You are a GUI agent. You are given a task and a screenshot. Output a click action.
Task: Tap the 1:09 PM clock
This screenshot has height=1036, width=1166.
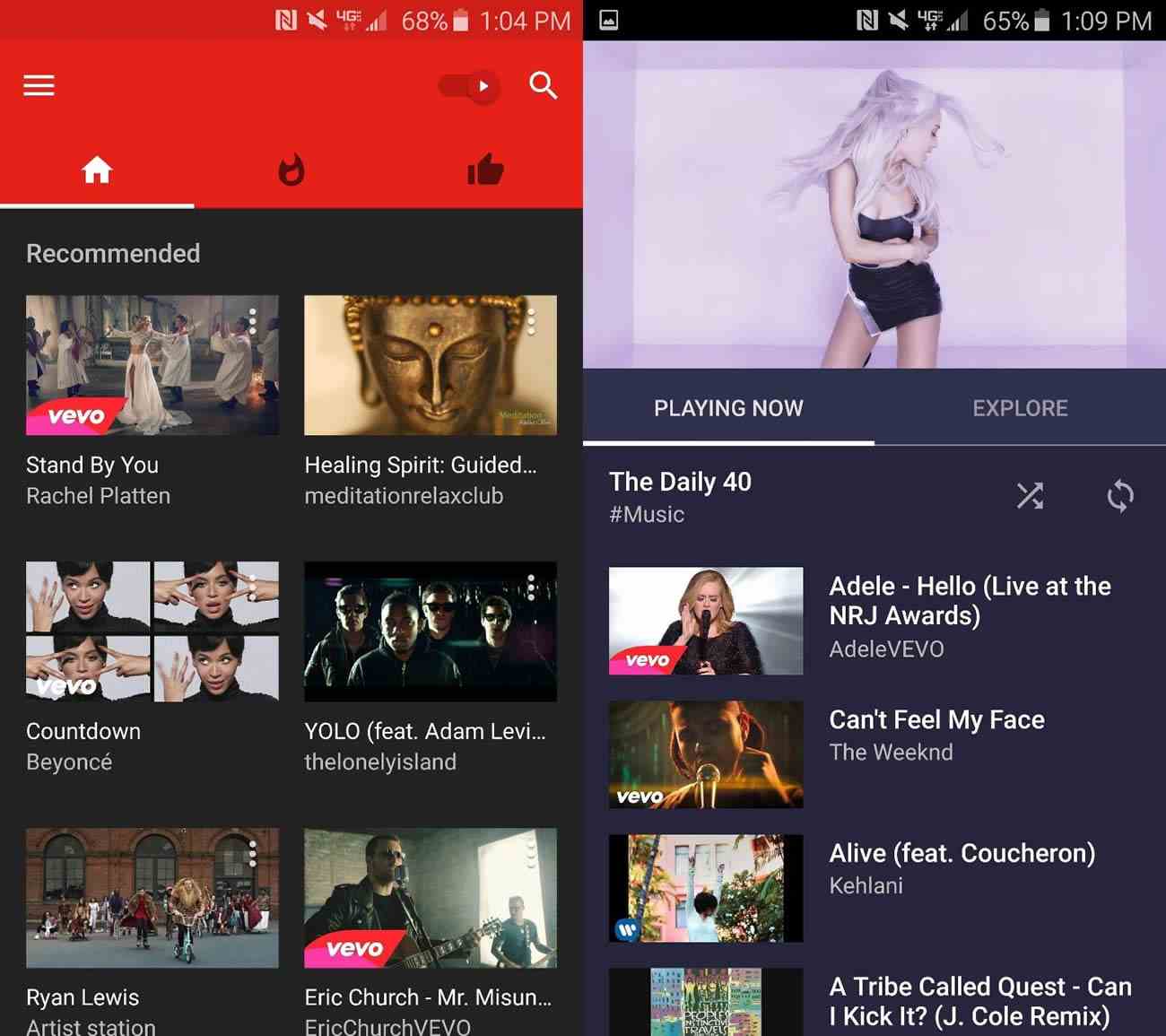coord(1106,21)
